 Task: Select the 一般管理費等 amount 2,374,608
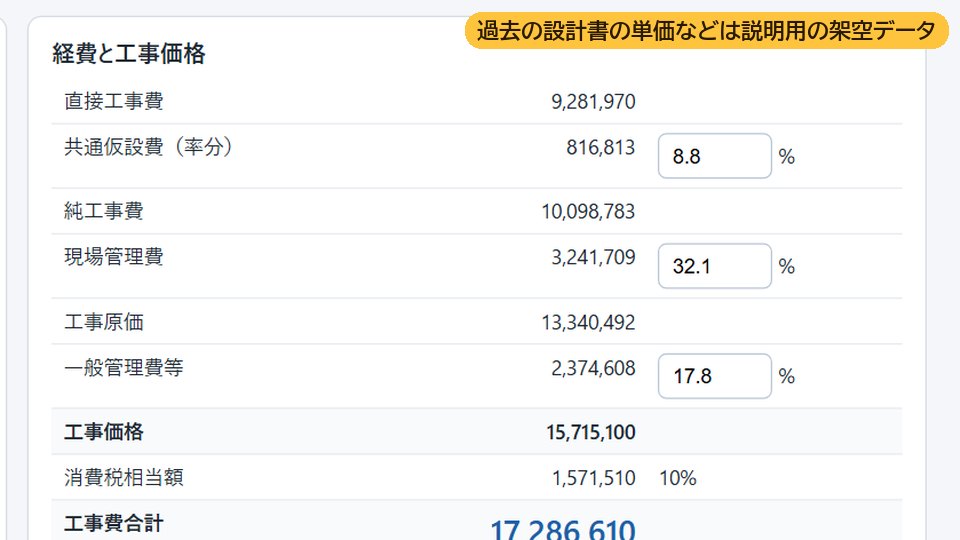pyautogui.click(x=593, y=368)
